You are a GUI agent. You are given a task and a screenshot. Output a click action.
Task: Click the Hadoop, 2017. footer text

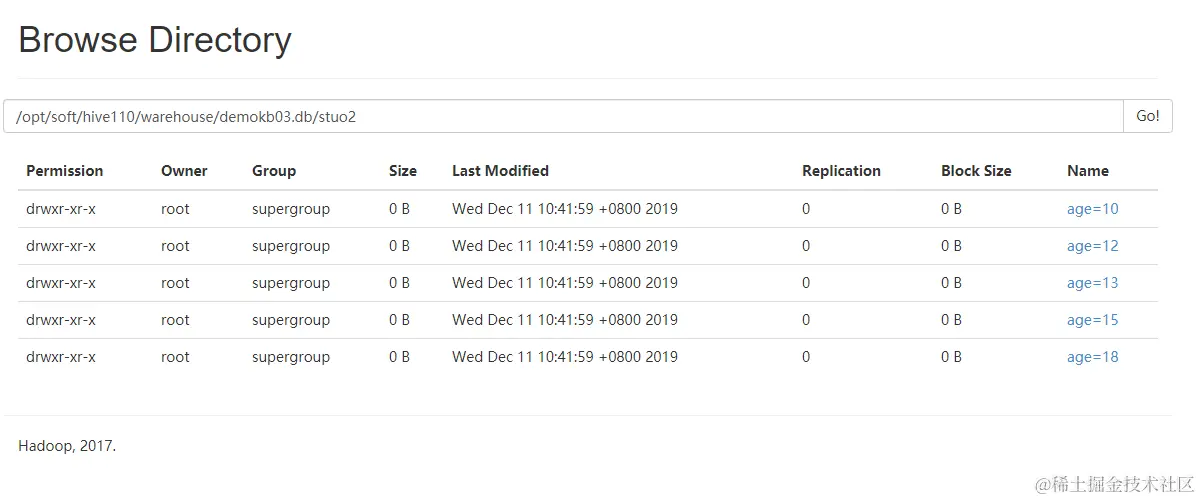point(67,446)
